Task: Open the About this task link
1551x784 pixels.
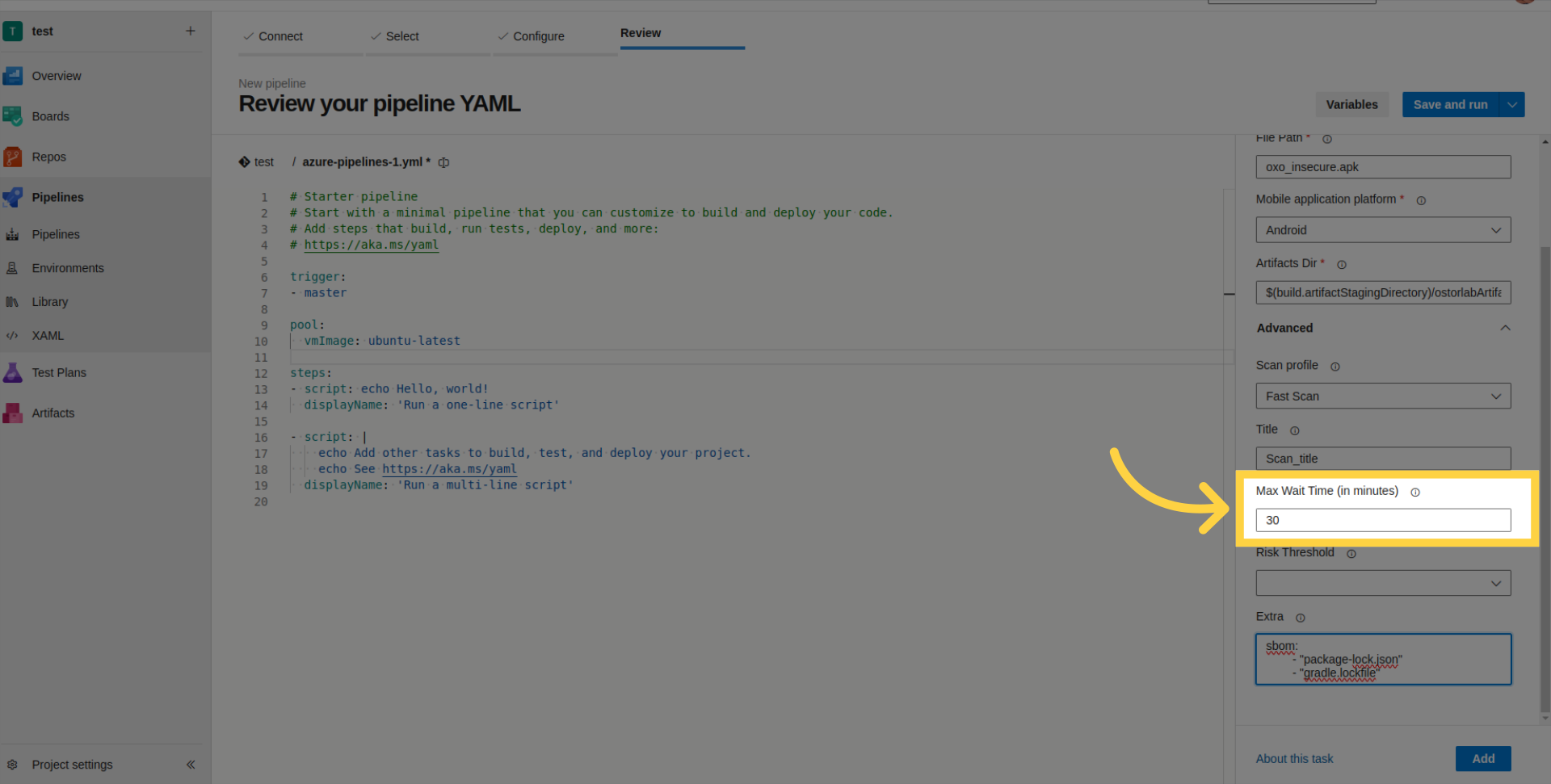Action: [1294, 759]
